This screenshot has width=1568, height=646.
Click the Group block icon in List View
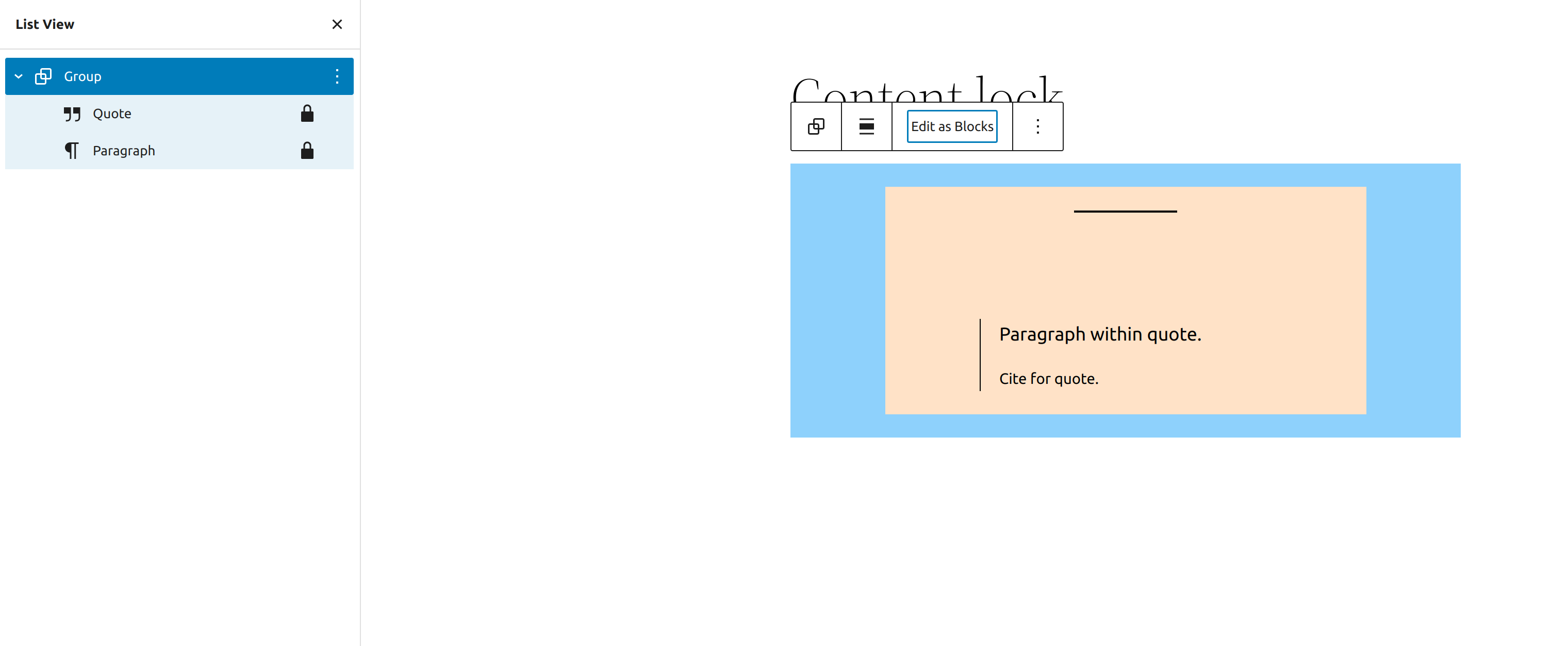click(x=43, y=75)
